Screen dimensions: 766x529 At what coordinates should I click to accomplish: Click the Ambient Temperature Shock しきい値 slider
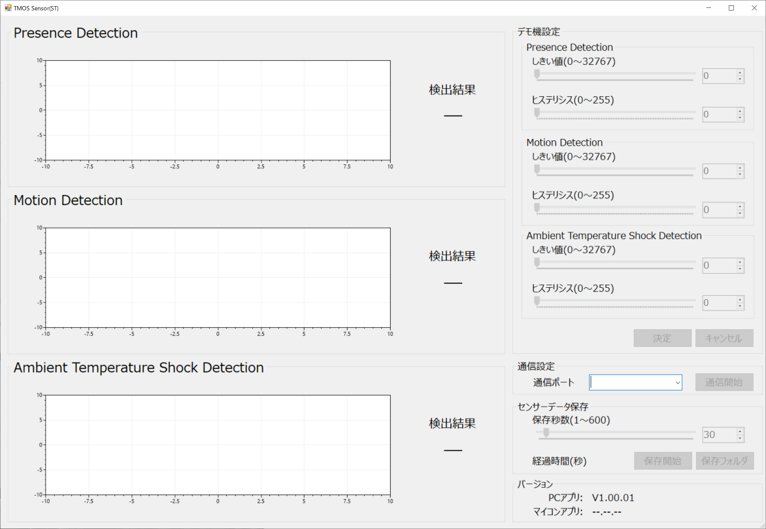[x=537, y=264]
